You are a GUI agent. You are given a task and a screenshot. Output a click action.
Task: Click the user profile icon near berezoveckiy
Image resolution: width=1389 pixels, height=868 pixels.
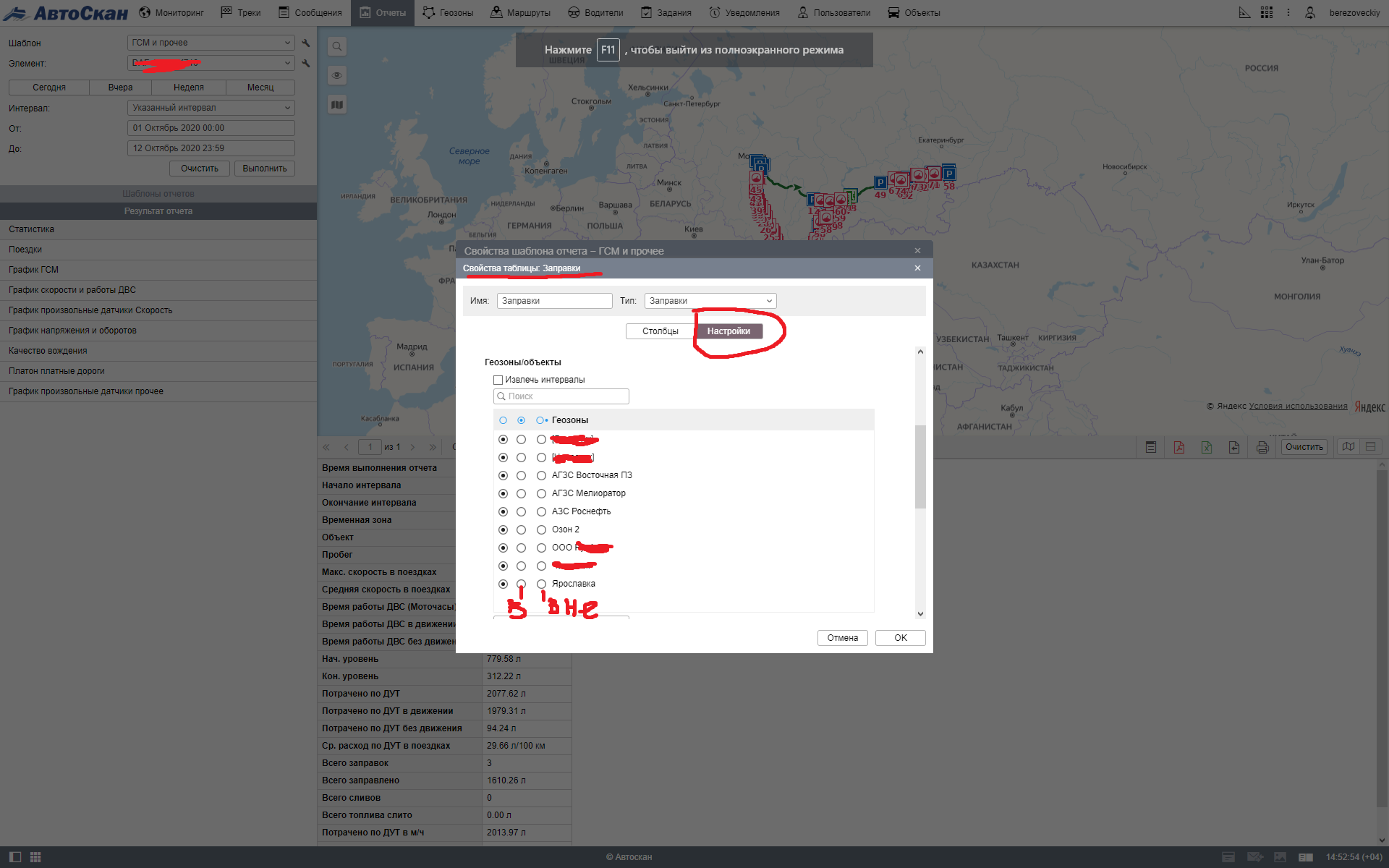[1310, 13]
